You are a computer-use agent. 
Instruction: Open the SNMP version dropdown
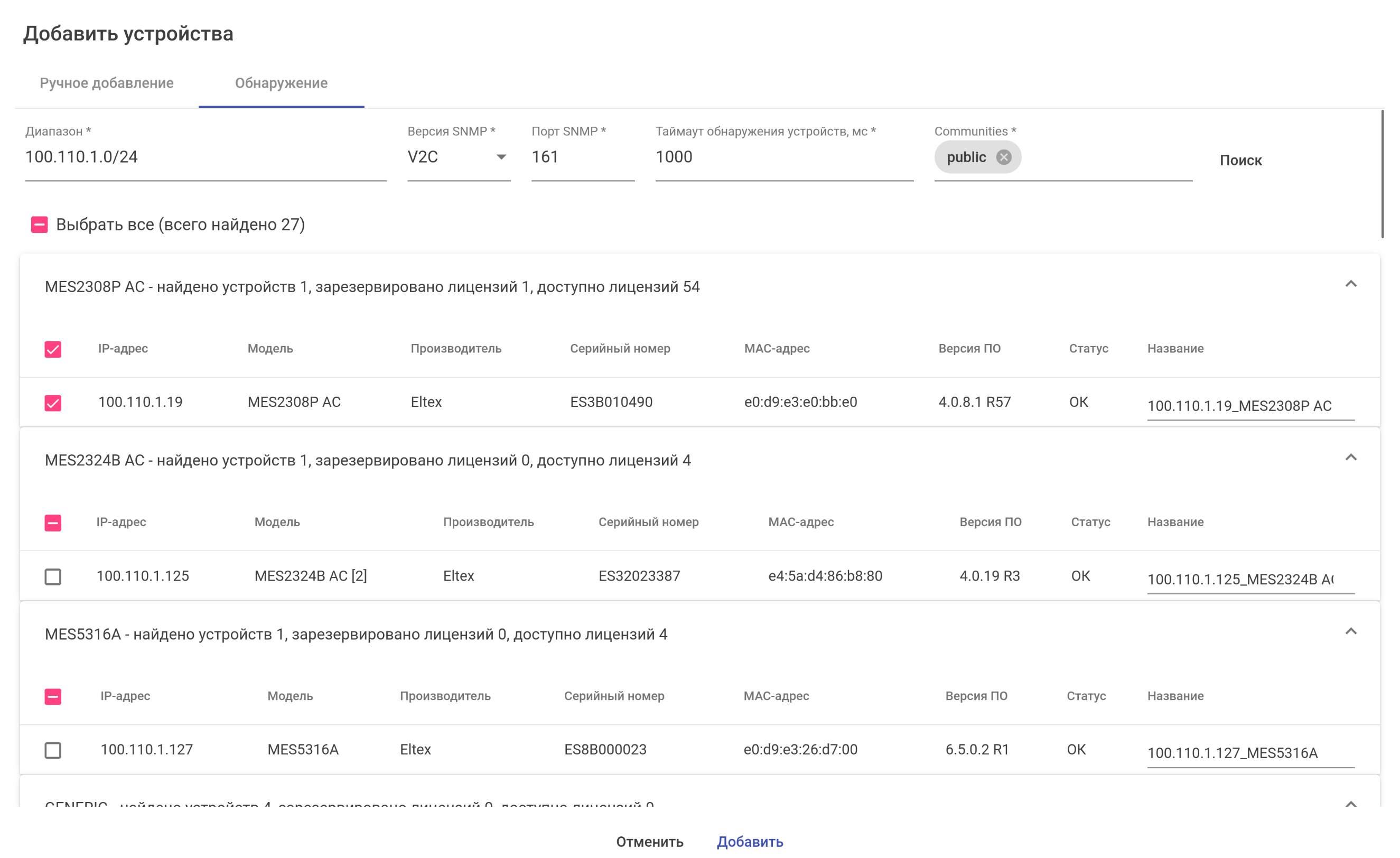coord(459,157)
